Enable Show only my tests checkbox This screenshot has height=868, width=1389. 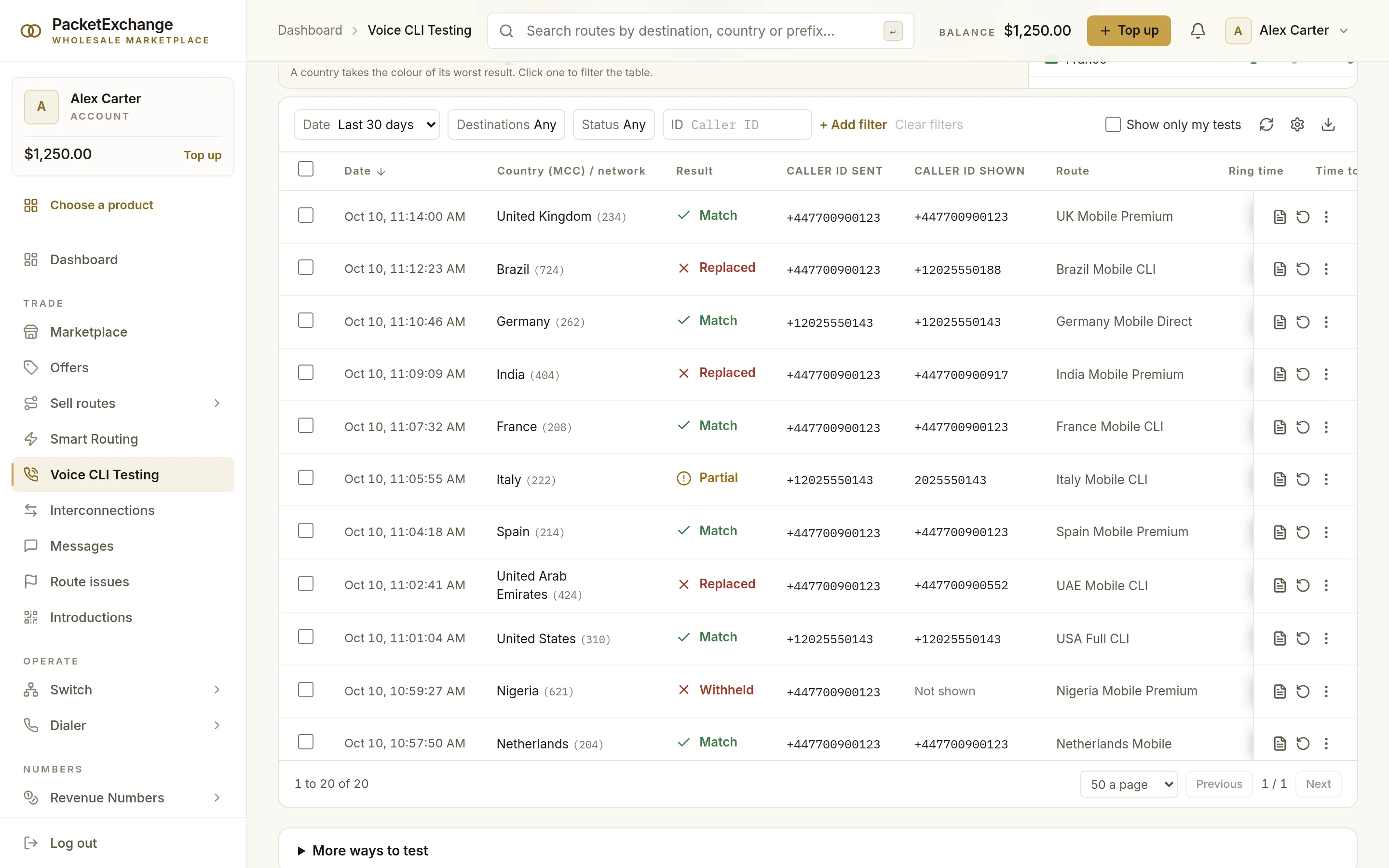tap(1112, 124)
